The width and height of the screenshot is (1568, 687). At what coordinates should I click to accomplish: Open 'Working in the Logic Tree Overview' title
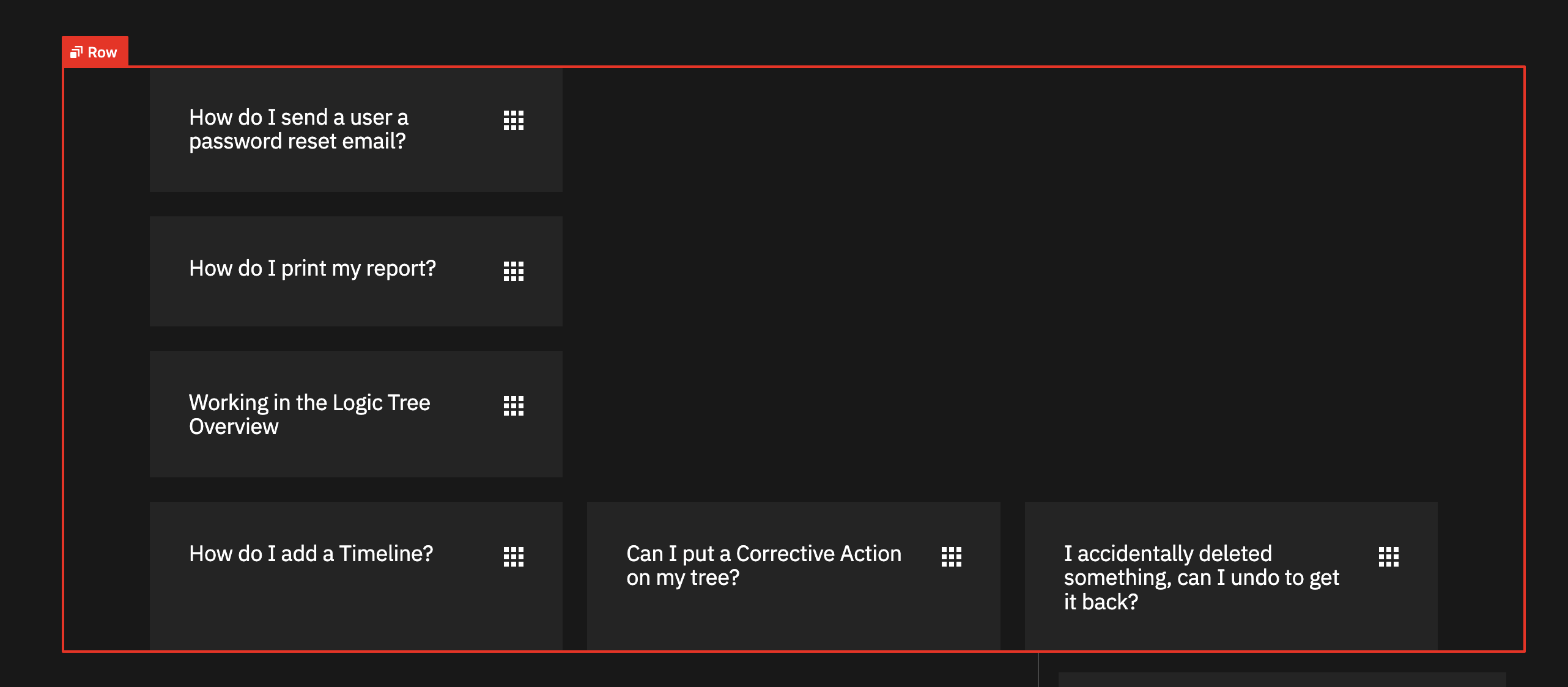coord(309,414)
